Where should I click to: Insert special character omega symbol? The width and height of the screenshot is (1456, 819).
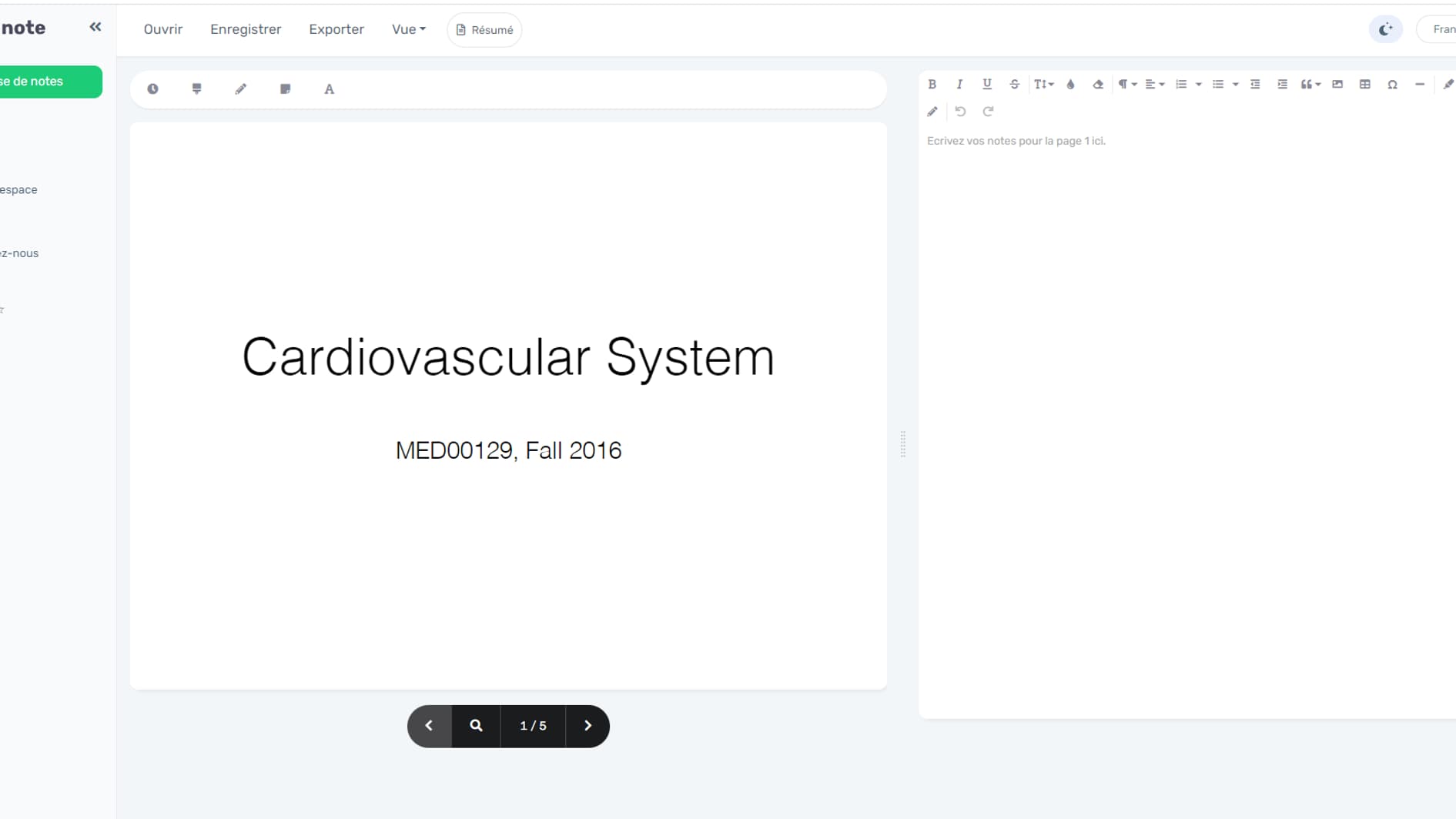pos(1392,85)
